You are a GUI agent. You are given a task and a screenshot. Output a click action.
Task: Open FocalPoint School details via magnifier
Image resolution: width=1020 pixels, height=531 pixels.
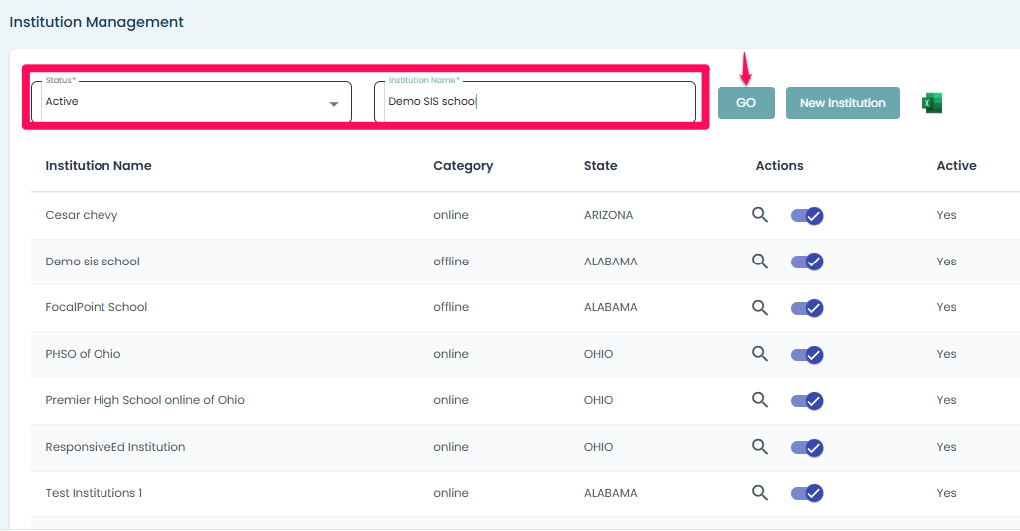tap(760, 307)
